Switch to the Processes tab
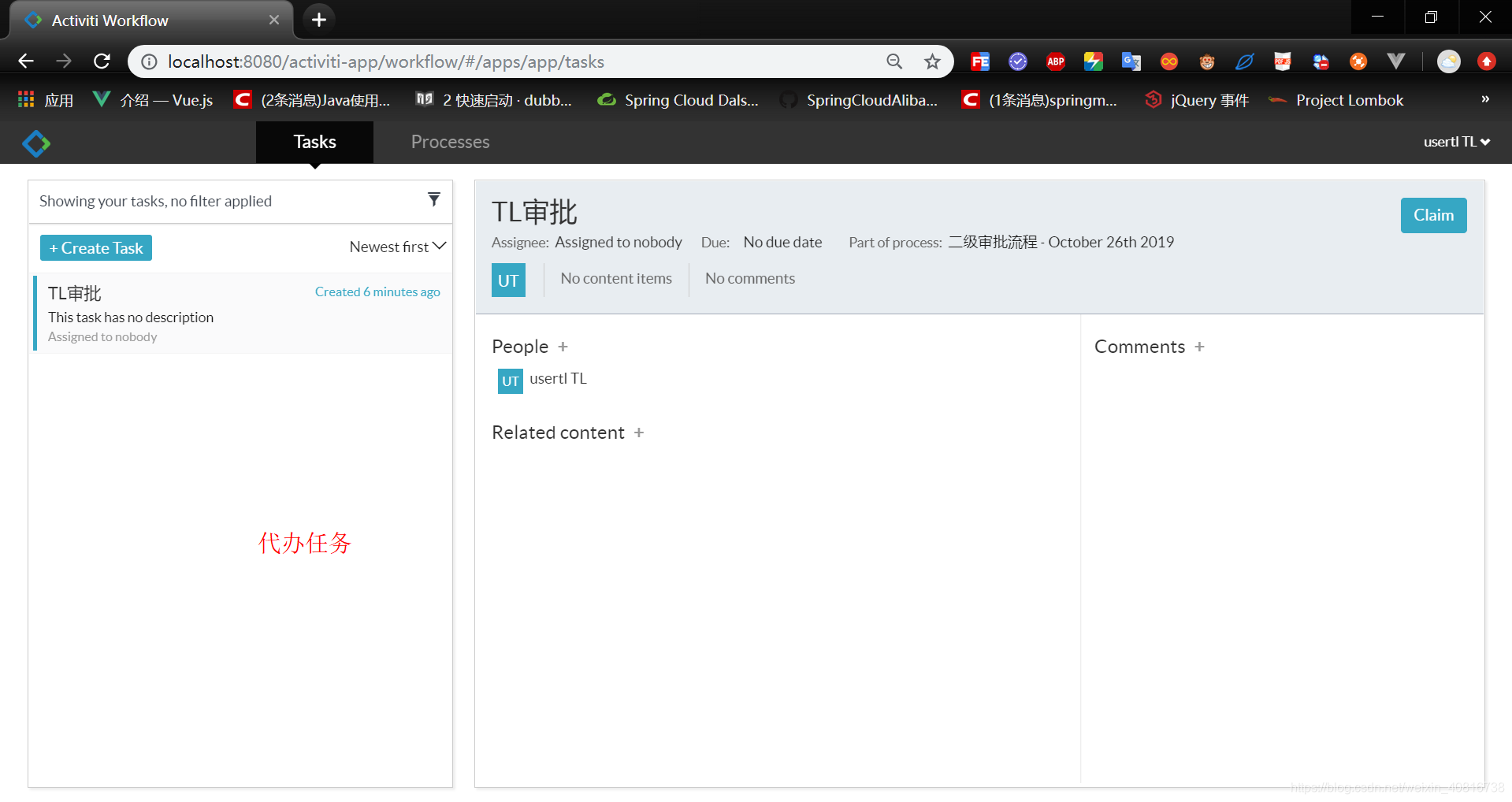 [450, 142]
